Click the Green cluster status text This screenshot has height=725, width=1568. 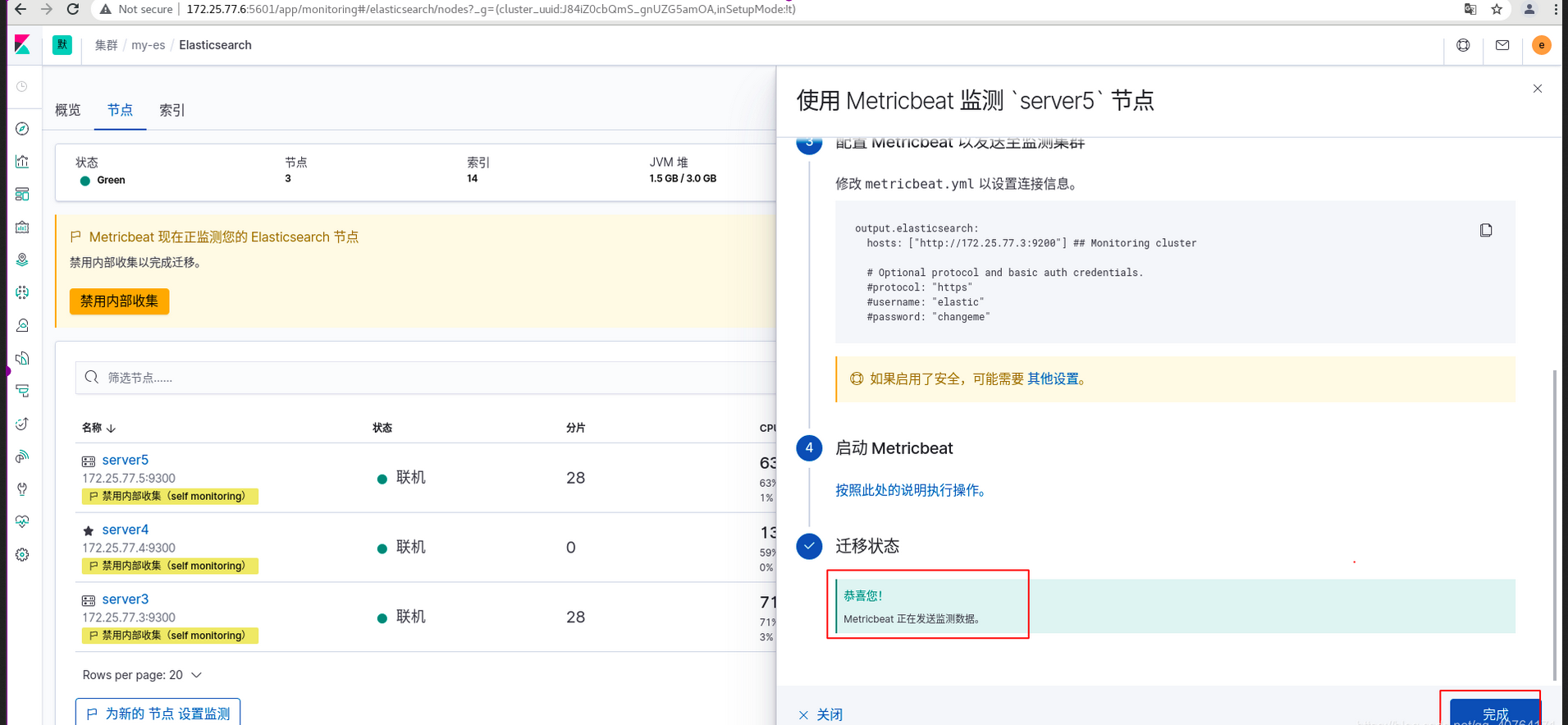pos(111,180)
